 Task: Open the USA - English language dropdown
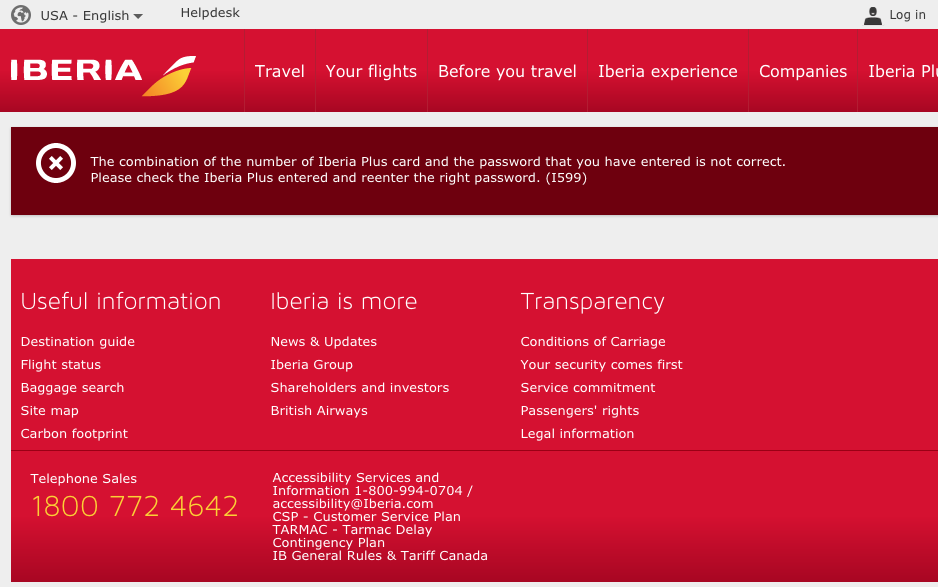click(92, 16)
